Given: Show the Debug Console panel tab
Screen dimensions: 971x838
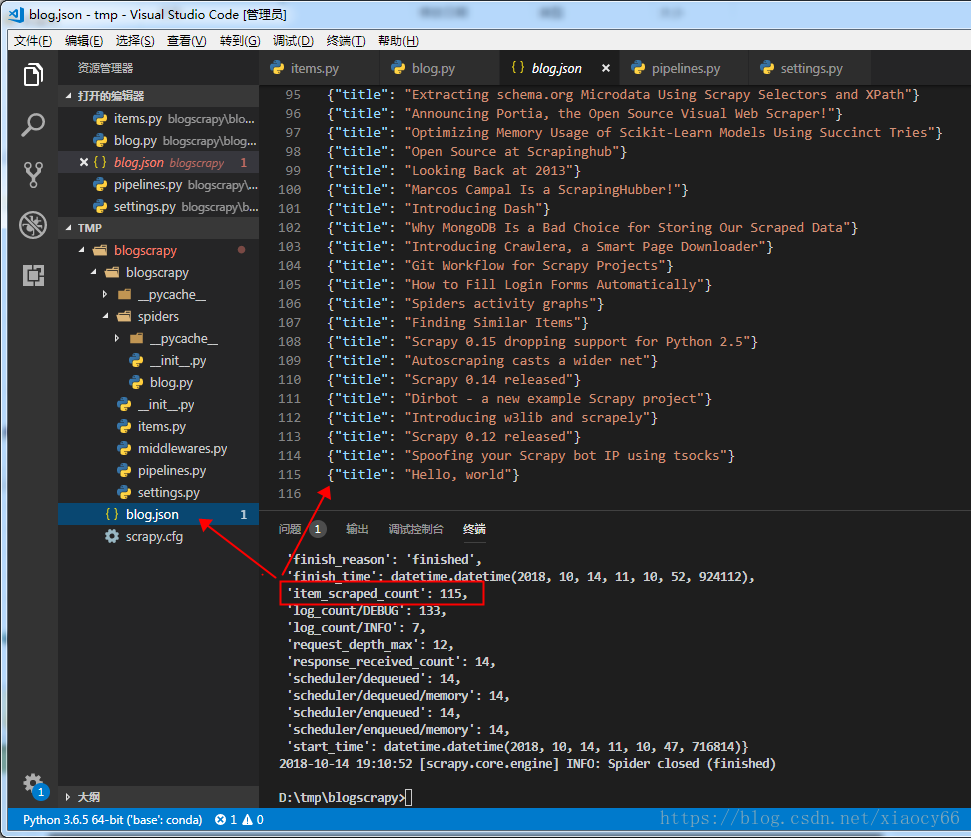Looking at the screenshot, I should pos(416,529).
